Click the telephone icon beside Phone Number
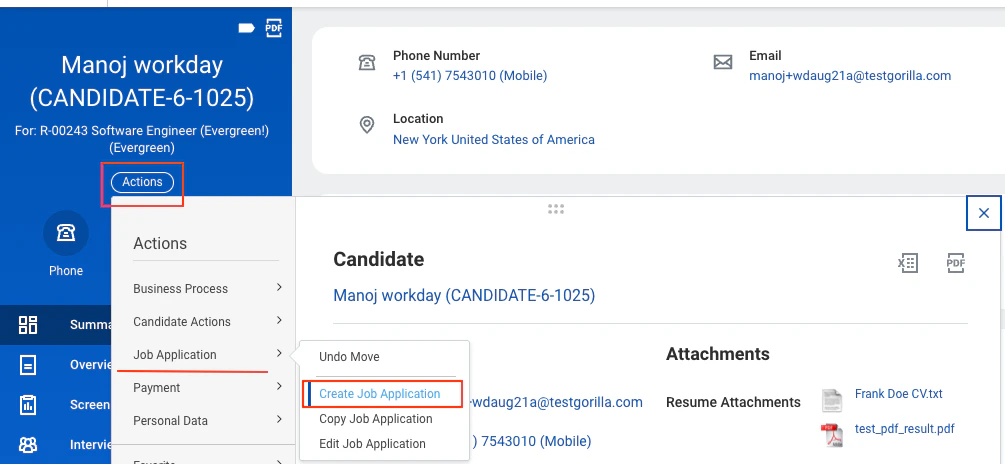The width and height of the screenshot is (1005, 464). pyautogui.click(x=367, y=63)
